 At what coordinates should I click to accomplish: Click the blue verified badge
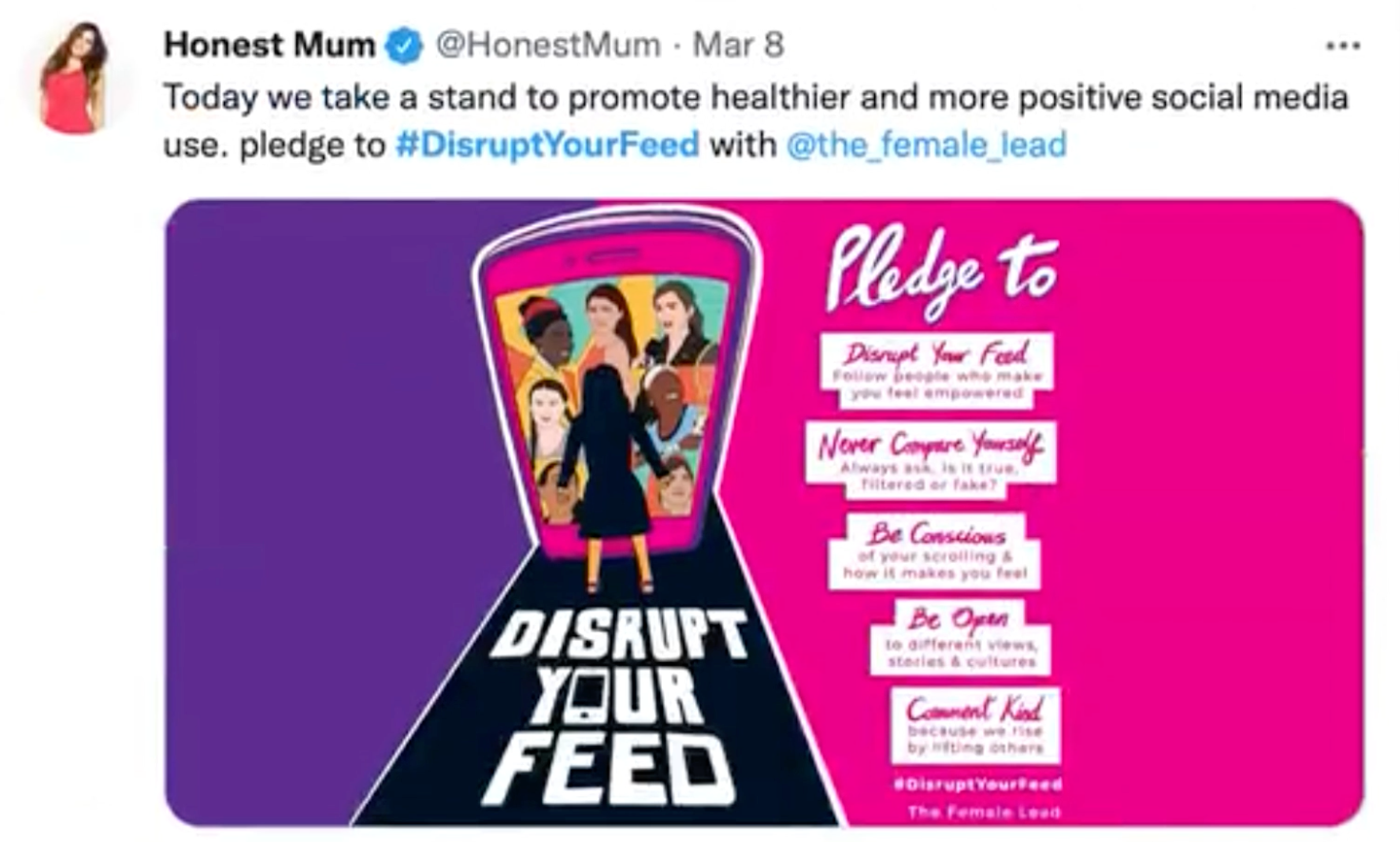[404, 46]
